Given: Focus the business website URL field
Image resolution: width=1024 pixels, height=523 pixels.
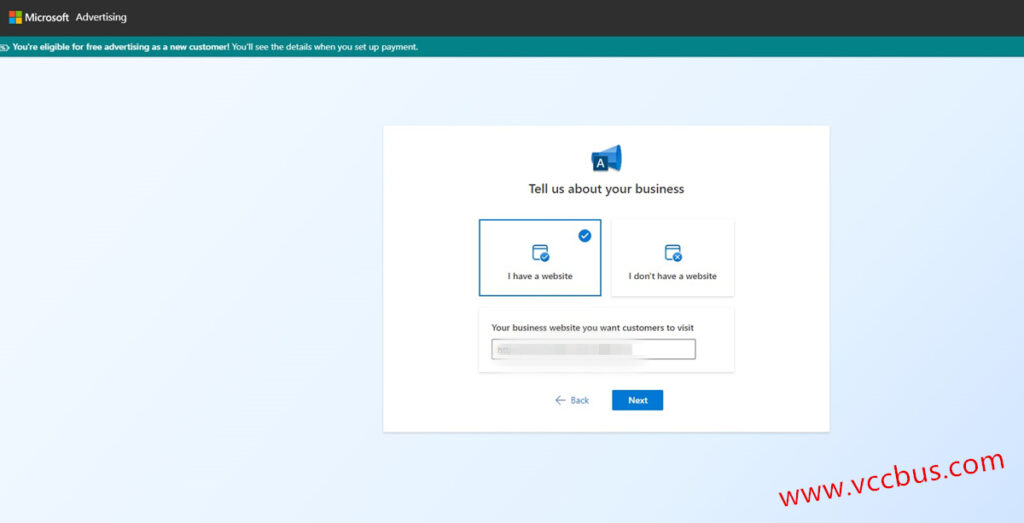Looking at the screenshot, I should point(593,349).
